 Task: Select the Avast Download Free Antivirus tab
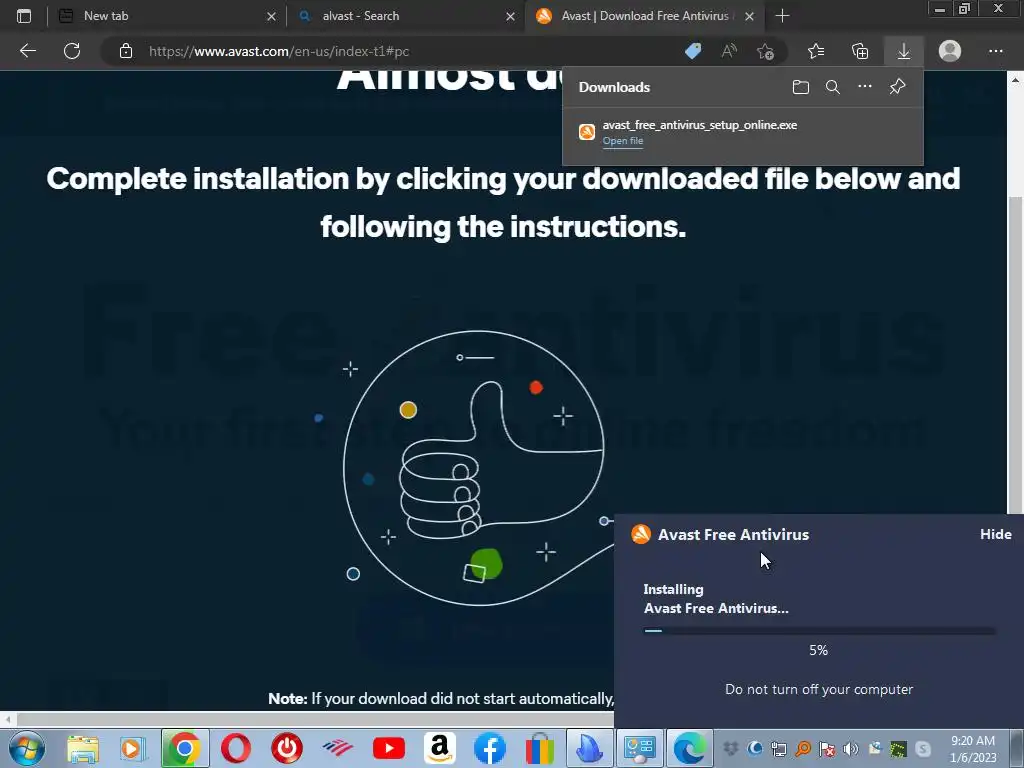click(x=645, y=16)
